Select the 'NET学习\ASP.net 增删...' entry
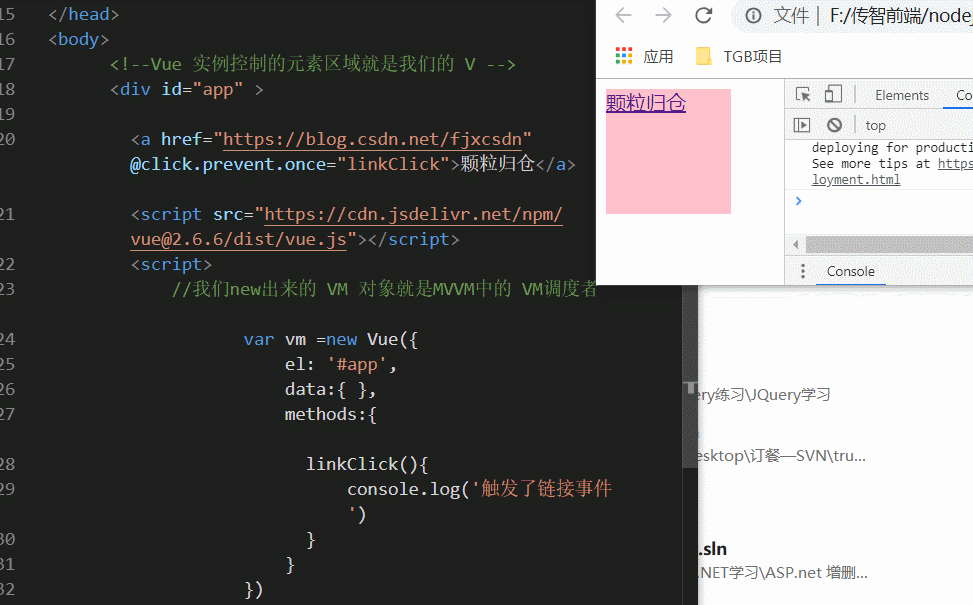The height and width of the screenshot is (605, 973). tap(784, 572)
